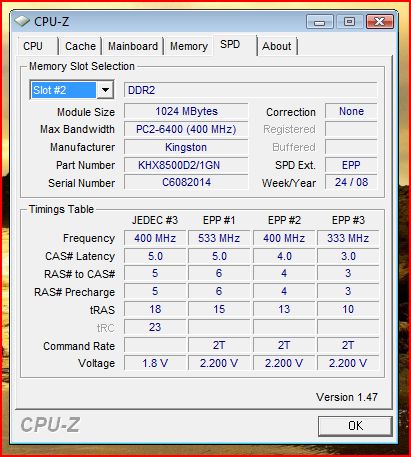This screenshot has width=411, height=457.
Task: Click the C6082014 serial number
Action: tap(186, 182)
